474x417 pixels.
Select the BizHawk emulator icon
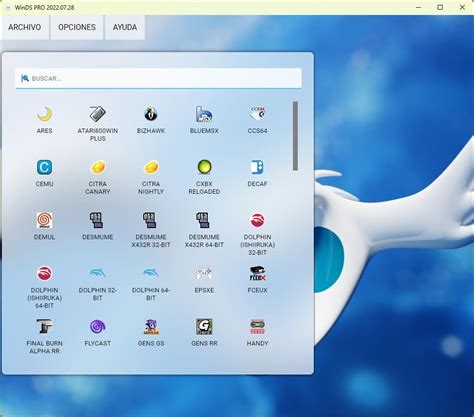pyautogui.click(x=151, y=114)
